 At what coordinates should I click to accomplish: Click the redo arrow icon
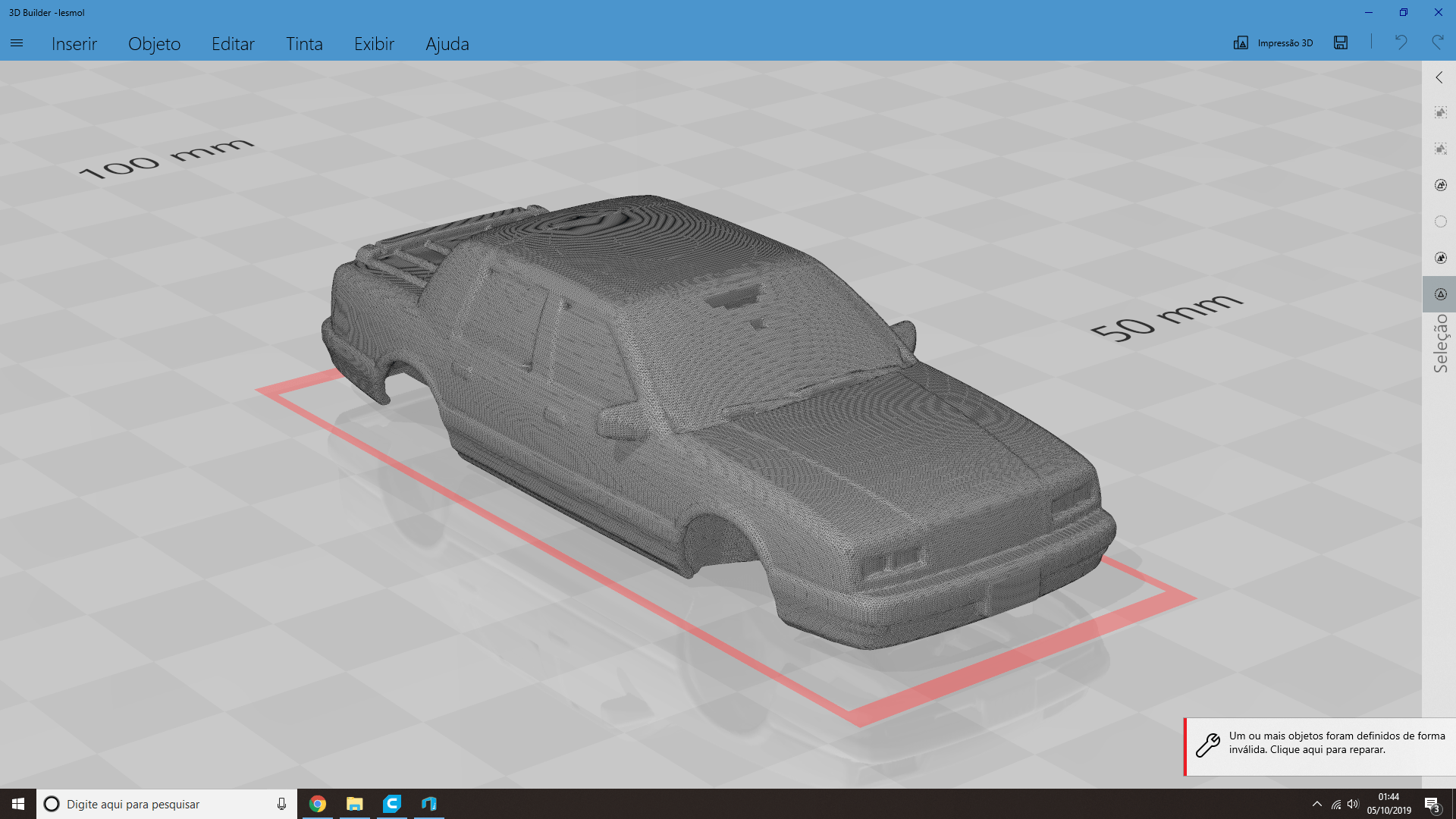pyautogui.click(x=1437, y=42)
